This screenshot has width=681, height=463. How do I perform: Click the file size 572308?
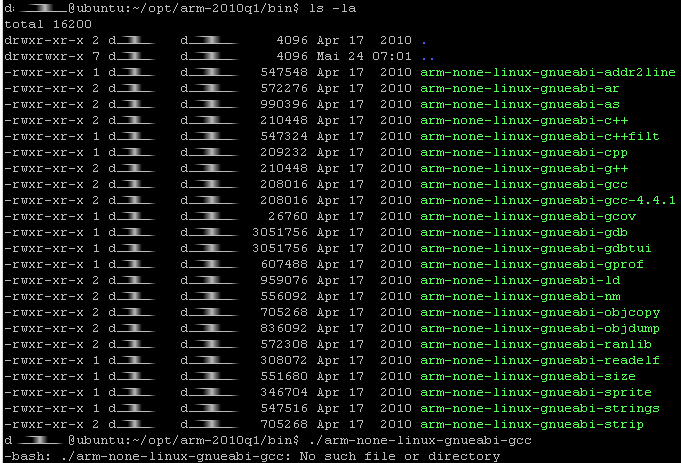284,344
